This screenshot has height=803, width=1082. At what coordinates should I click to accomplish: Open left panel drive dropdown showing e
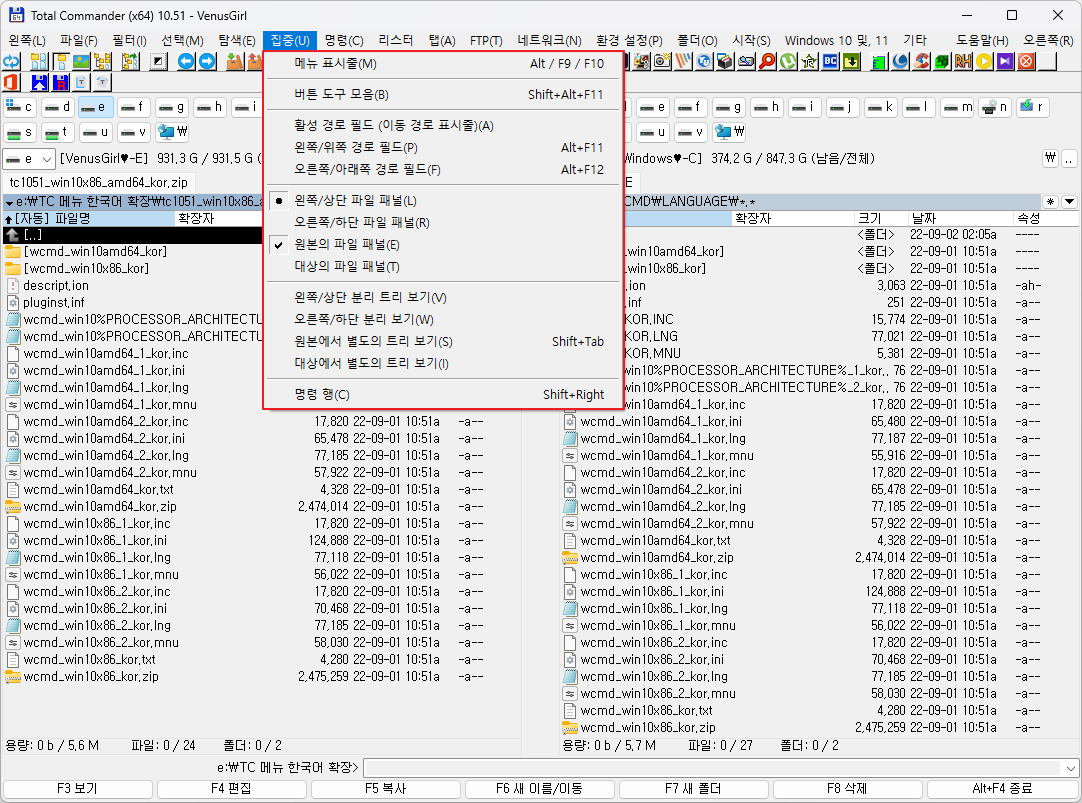[29, 159]
